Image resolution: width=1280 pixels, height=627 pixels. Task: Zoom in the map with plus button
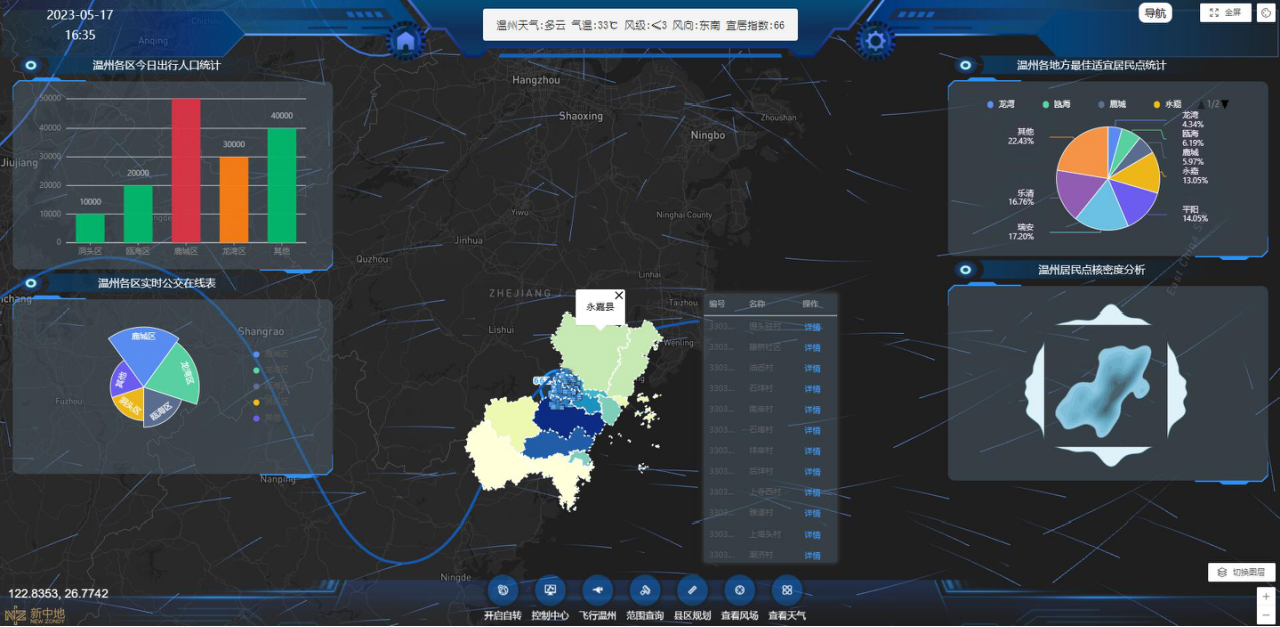(1266, 597)
